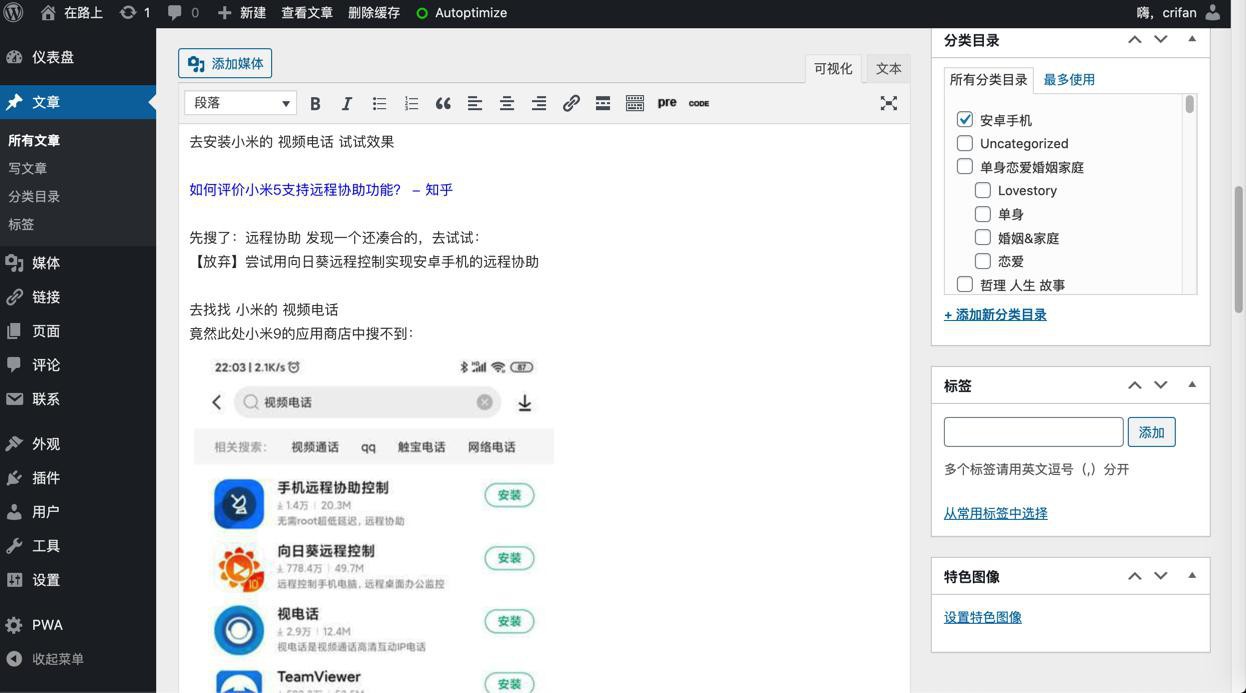Insert a numbered list
Screen dimensions: 1246x693
pyautogui.click(x=411, y=103)
